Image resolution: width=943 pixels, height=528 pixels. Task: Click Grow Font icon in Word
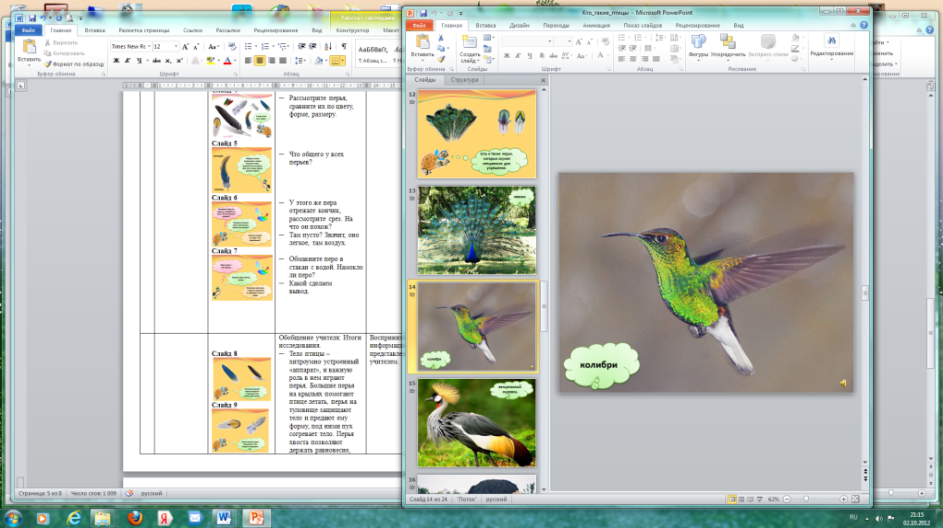click(185, 46)
